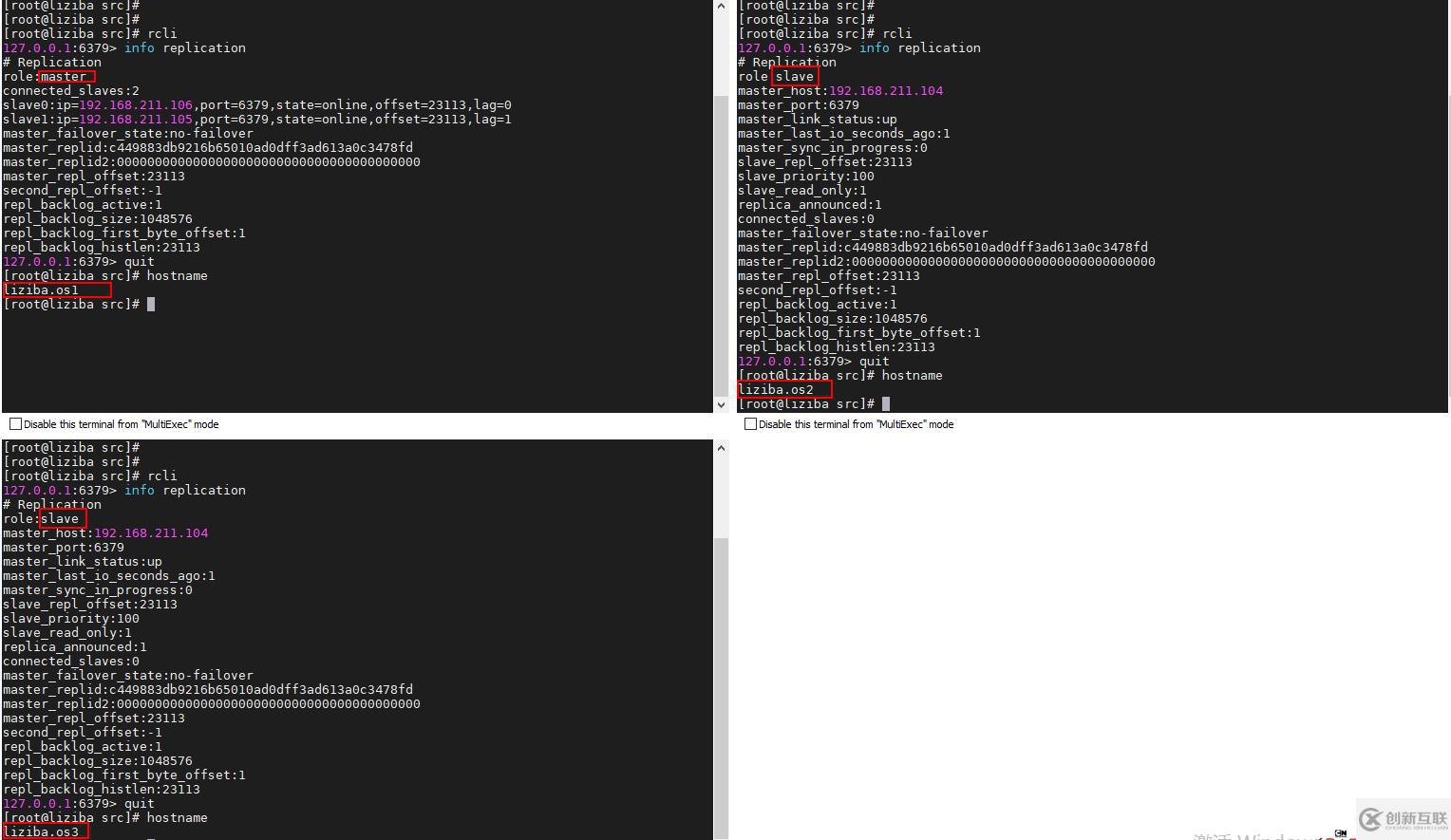This screenshot has width=1451, height=840.
Task: Click master_port:6379 in liziba.os2 terminal
Action: tap(799, 105)
